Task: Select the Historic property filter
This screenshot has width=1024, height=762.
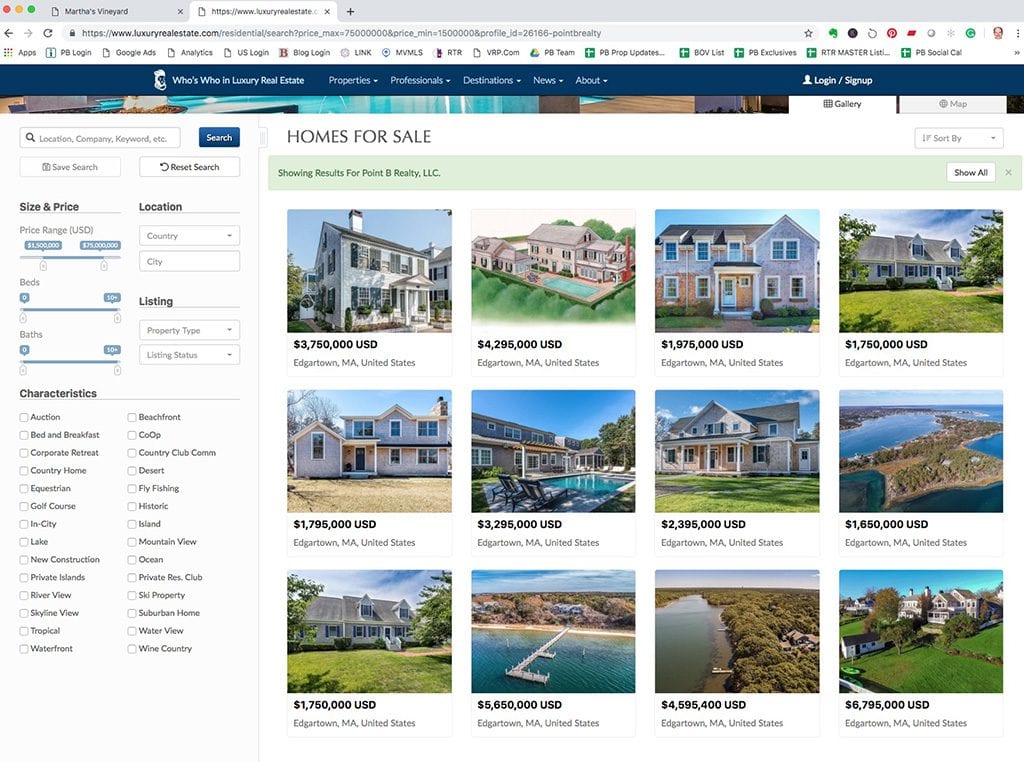Action: coord(131,506)
